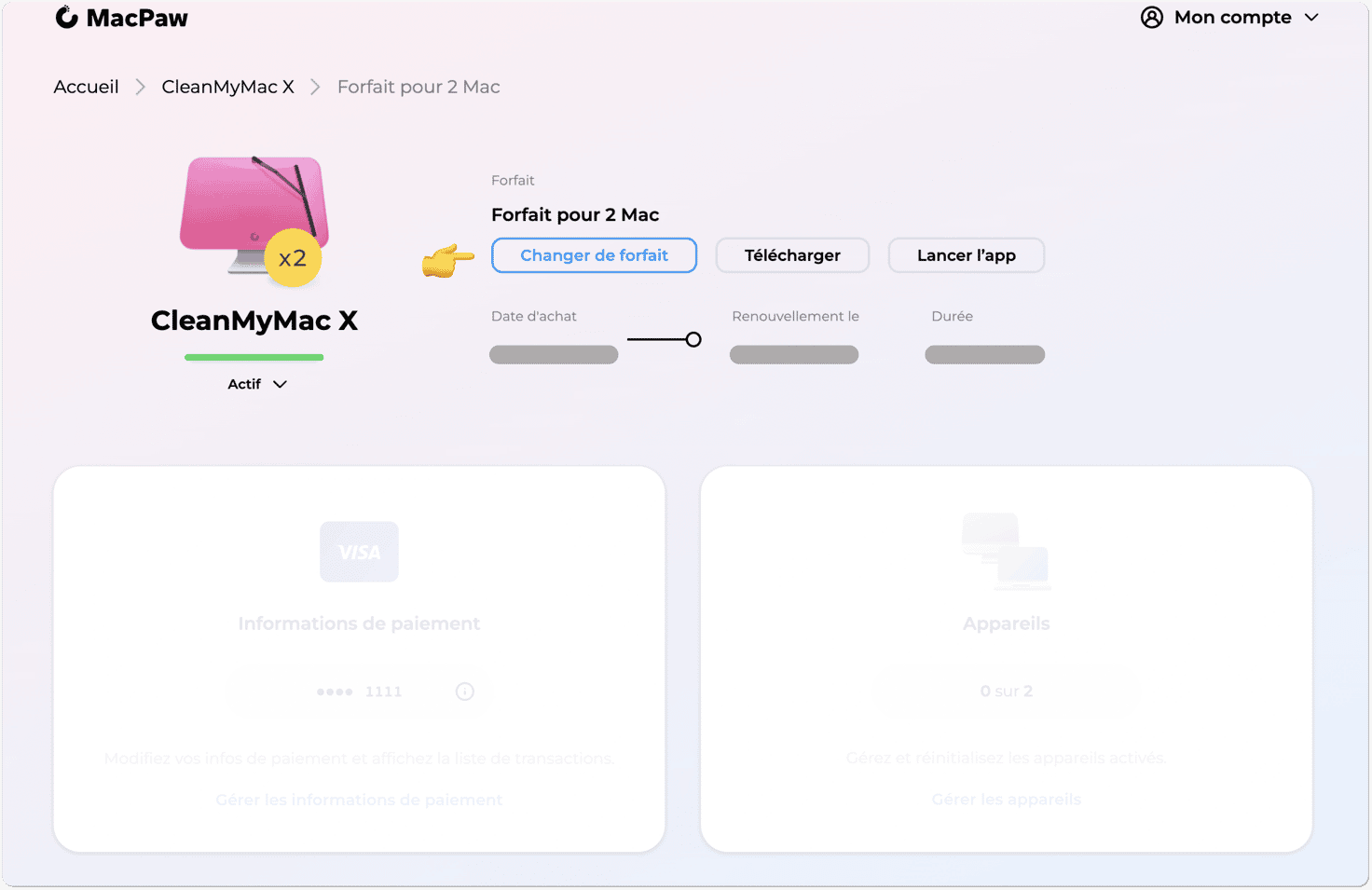Click Changer de forfait button
The image size is (1372, 890).
594,255
